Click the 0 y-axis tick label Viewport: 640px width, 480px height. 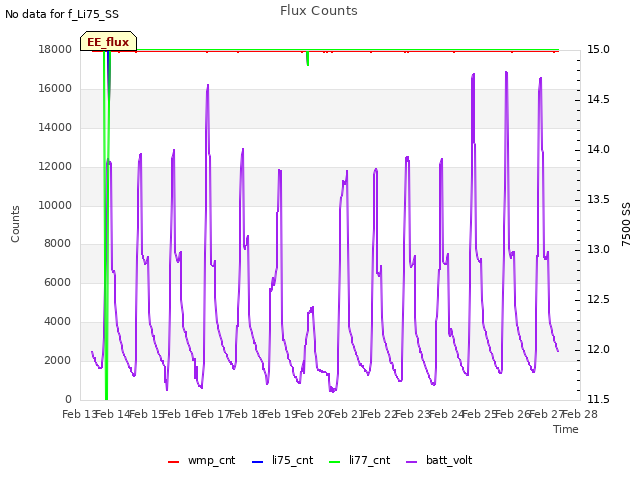(x=68, y=399)
